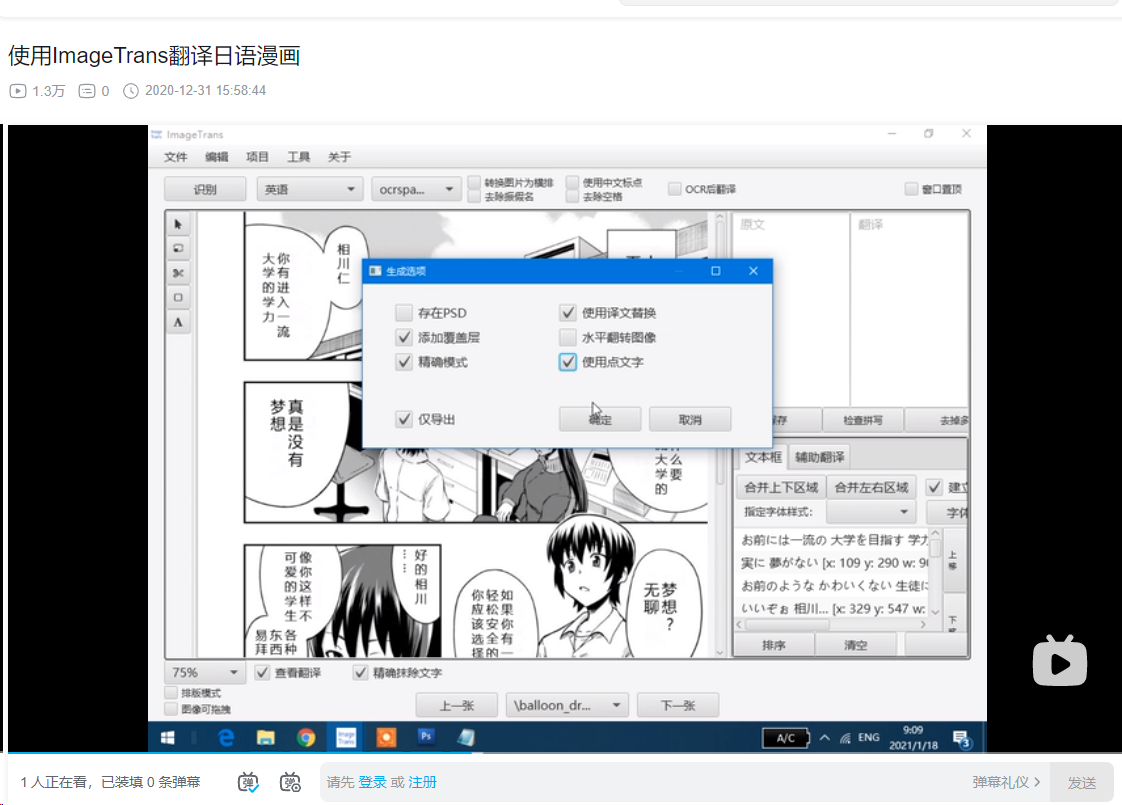Screen dimensions: 1122x805
Task: Close the 生成选项 dialog
Action: [x=753, y=270]
